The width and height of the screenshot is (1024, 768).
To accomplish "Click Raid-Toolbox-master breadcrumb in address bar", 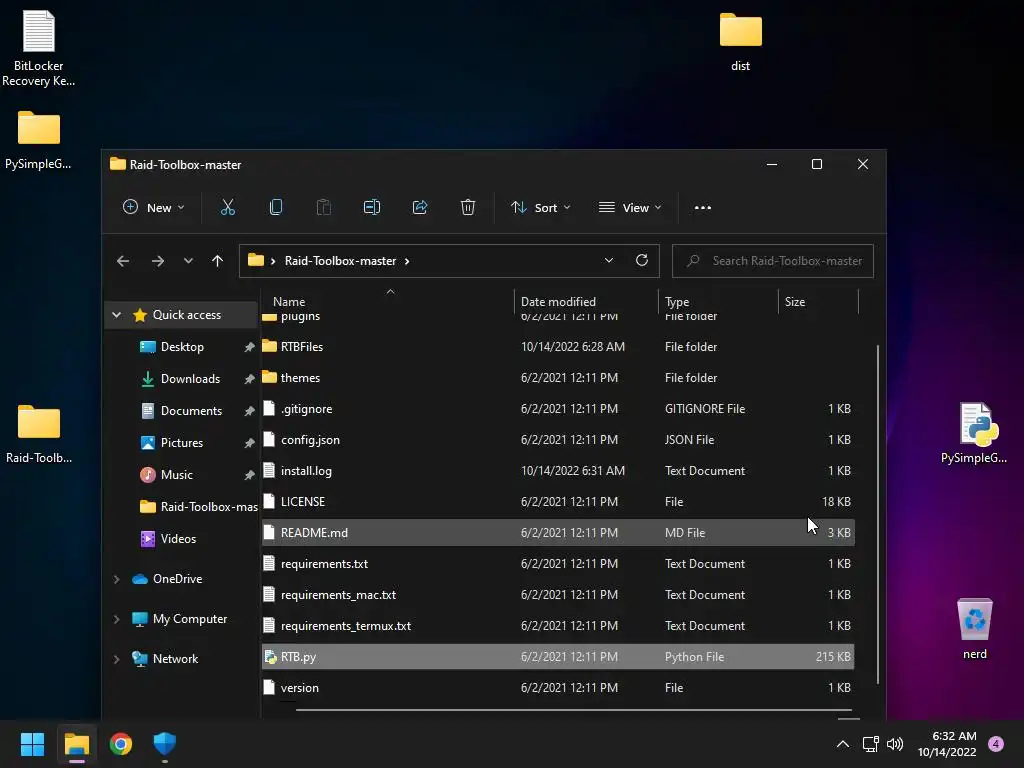I will pos(340,261).
